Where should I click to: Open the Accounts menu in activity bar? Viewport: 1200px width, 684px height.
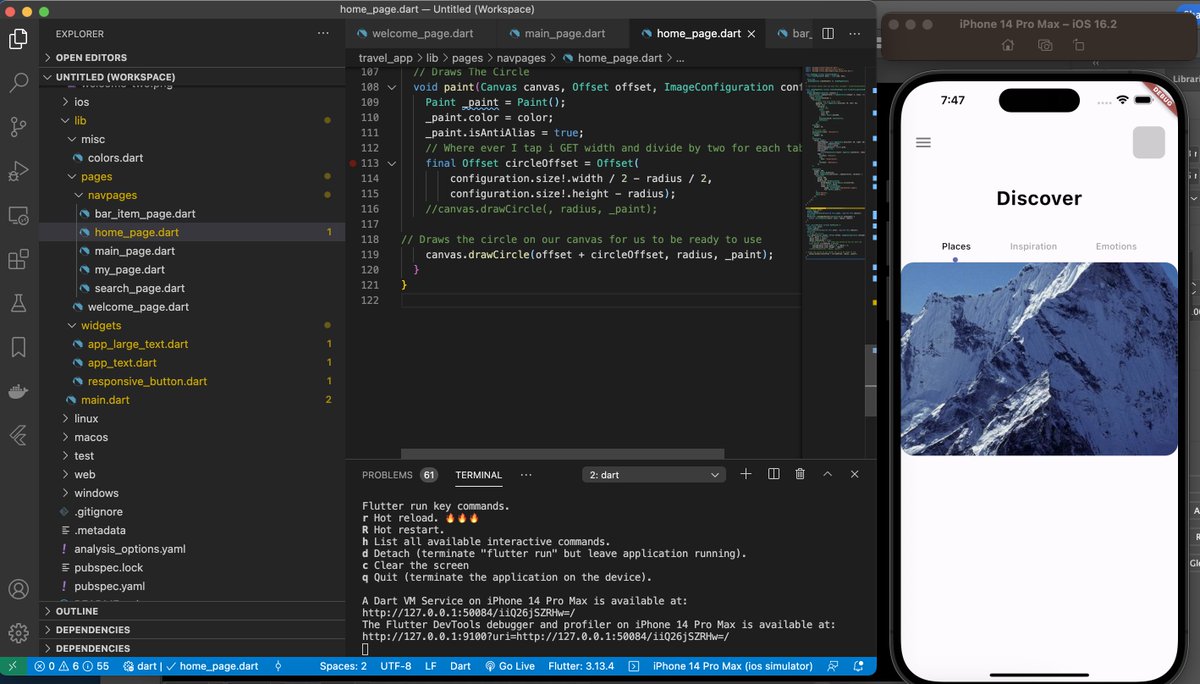click(x=18, y=590)
